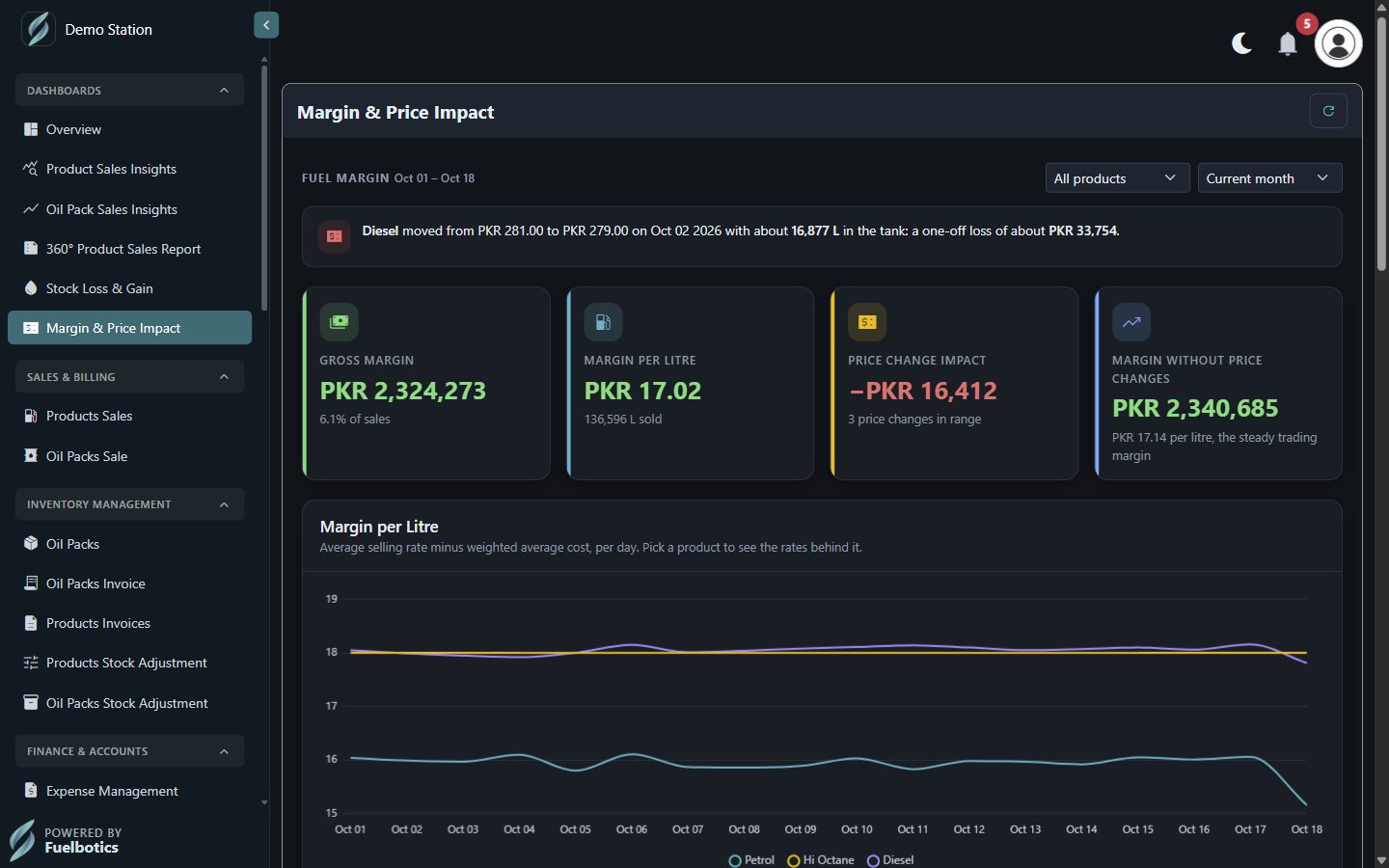The width and height of the screenshot is (1389, 868).
Task: Click the Oil Pack Sales Insights icon
Action: (31, 209)
